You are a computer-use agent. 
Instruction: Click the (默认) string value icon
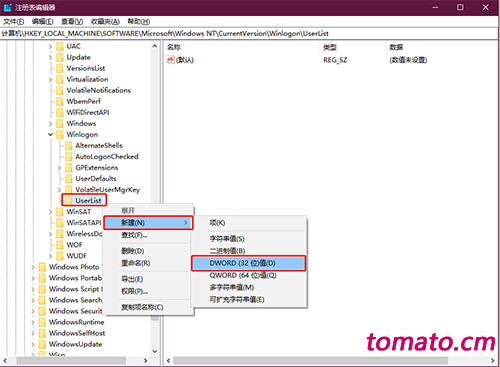(x=170, y=60)
